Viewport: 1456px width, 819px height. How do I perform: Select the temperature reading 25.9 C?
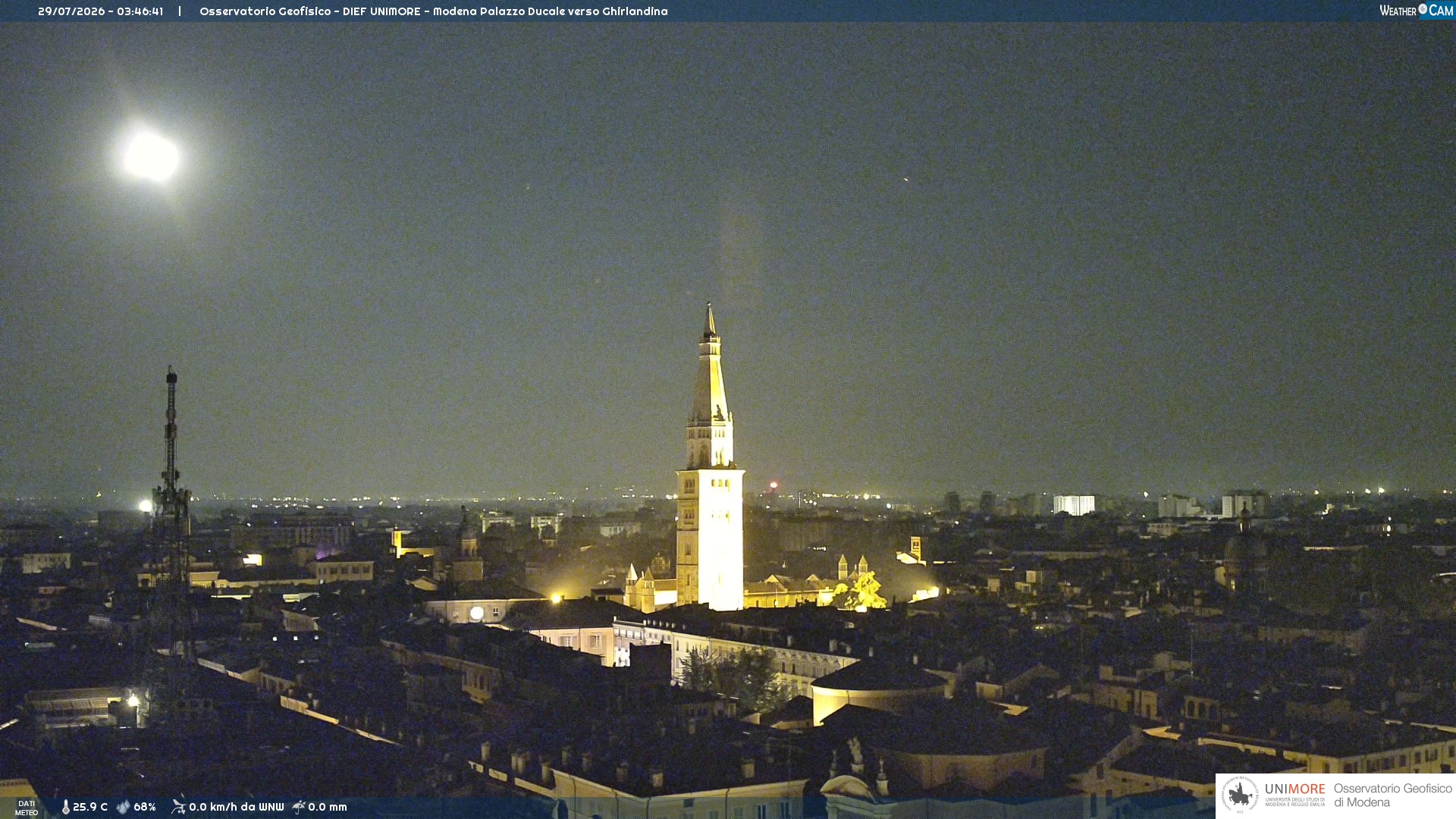(90, 807)
